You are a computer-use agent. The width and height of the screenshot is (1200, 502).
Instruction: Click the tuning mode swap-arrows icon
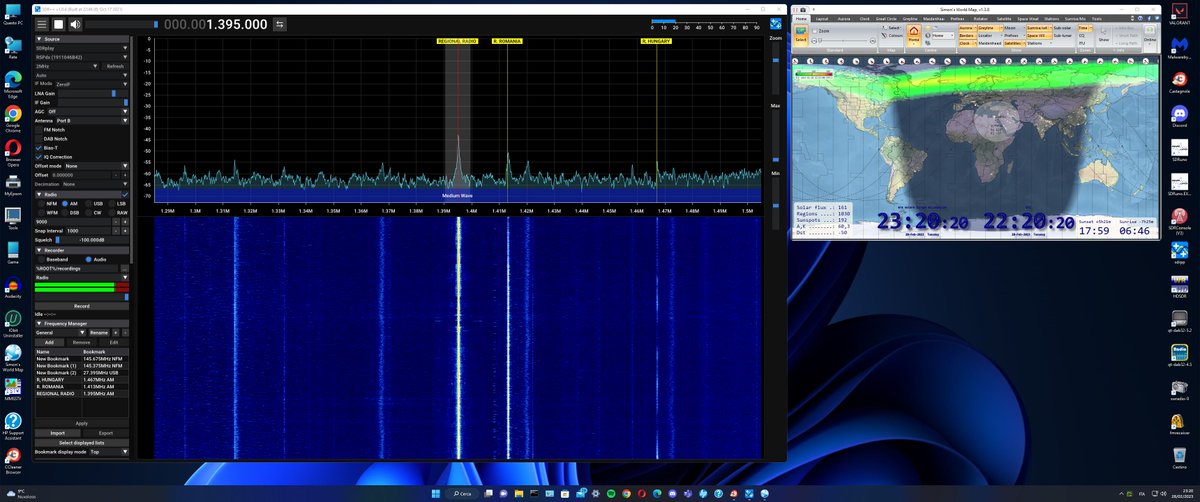[x=279, y=23]
